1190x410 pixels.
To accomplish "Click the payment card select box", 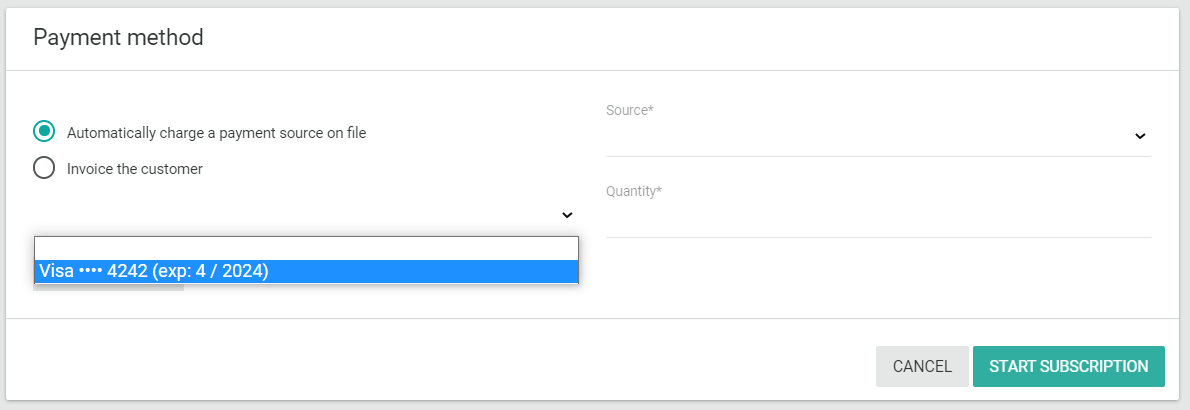I will pos(300,215).
